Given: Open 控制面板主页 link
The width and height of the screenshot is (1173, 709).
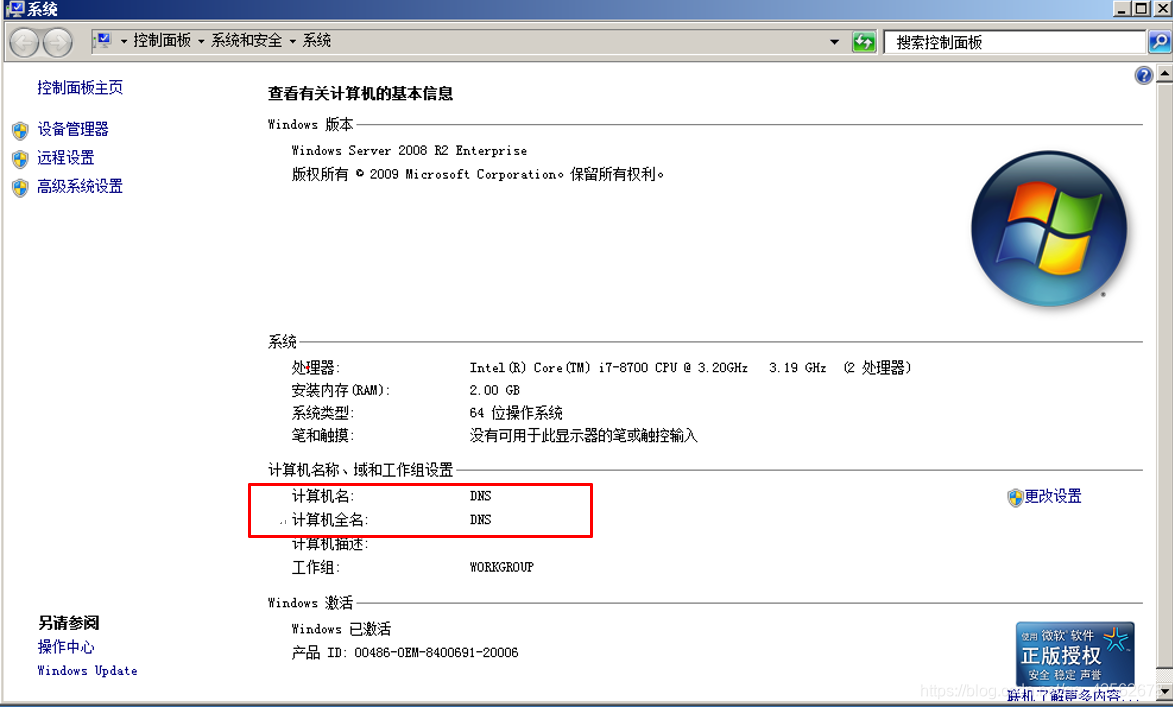Looking at the screenshot, I should tap(80, 88).
